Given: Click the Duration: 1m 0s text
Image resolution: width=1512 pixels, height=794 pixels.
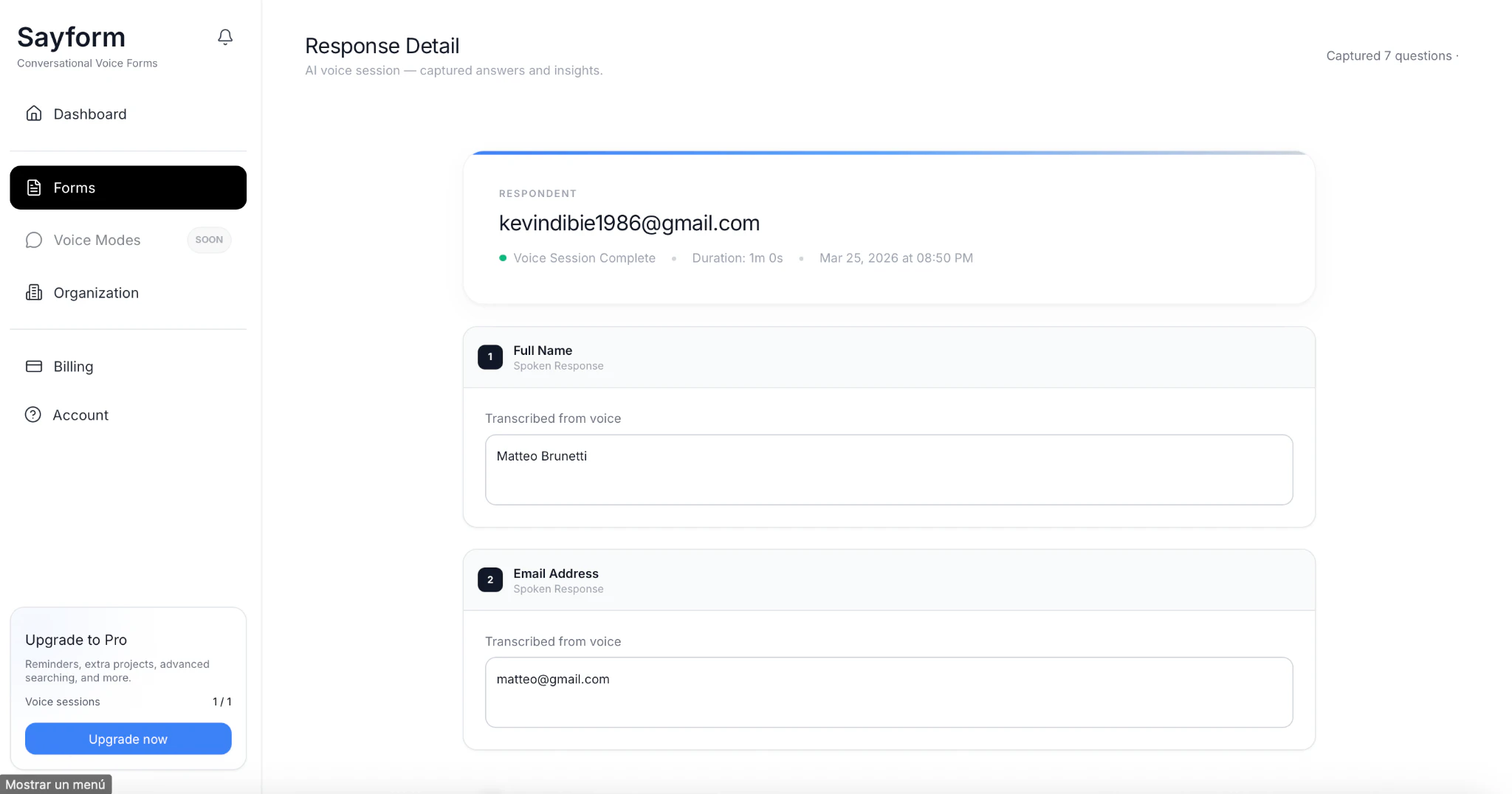Looking at the screenshot, I should point(738,258).
